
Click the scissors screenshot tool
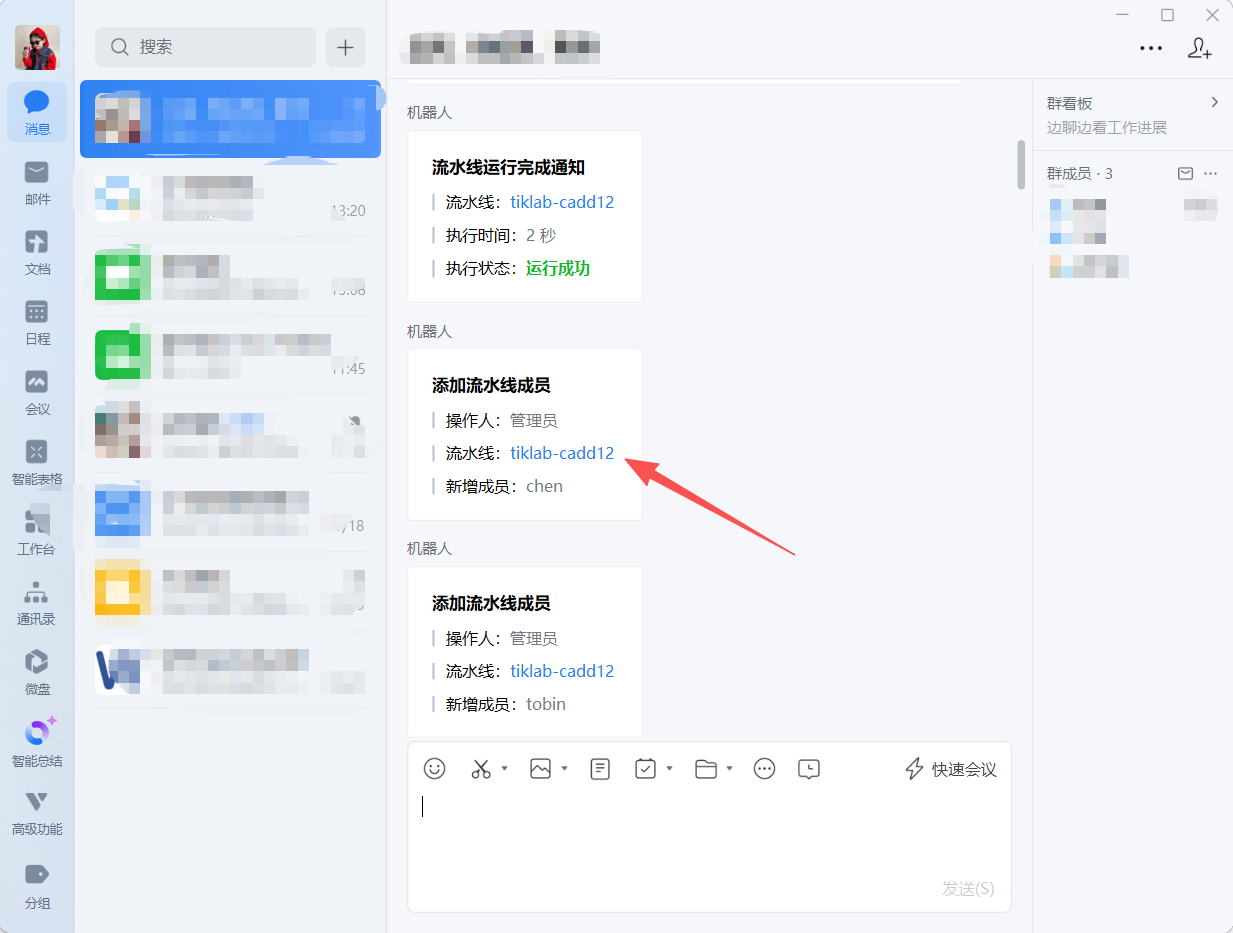point(481,768)
